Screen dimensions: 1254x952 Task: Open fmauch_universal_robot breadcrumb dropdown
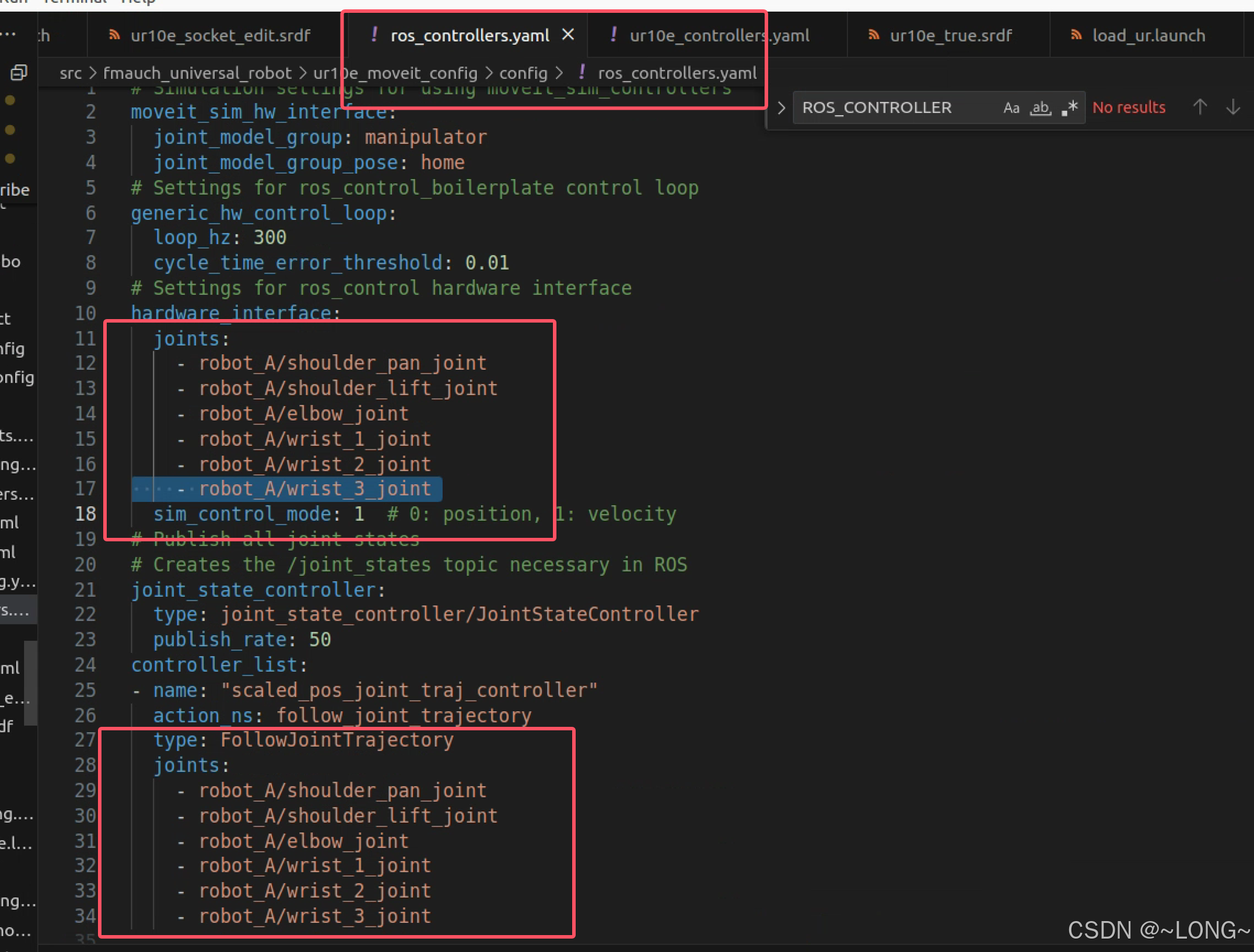pos(197,73)
